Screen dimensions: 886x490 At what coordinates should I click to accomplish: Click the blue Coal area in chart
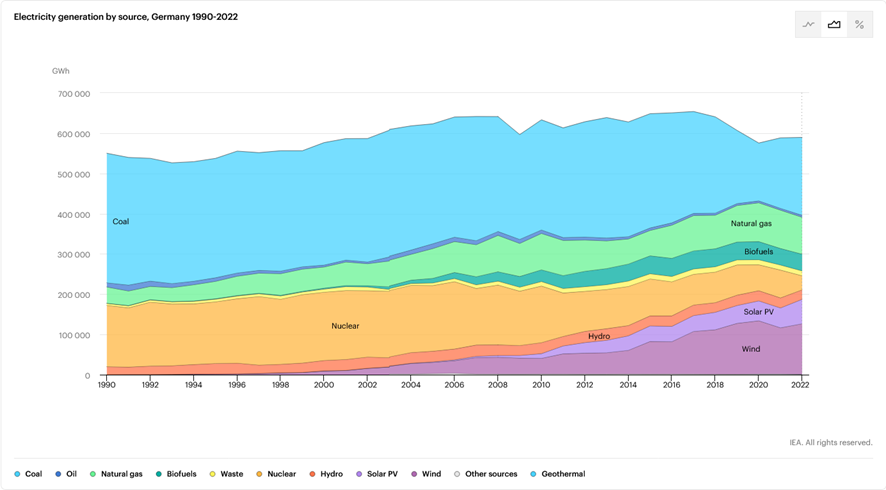[300, 200]
